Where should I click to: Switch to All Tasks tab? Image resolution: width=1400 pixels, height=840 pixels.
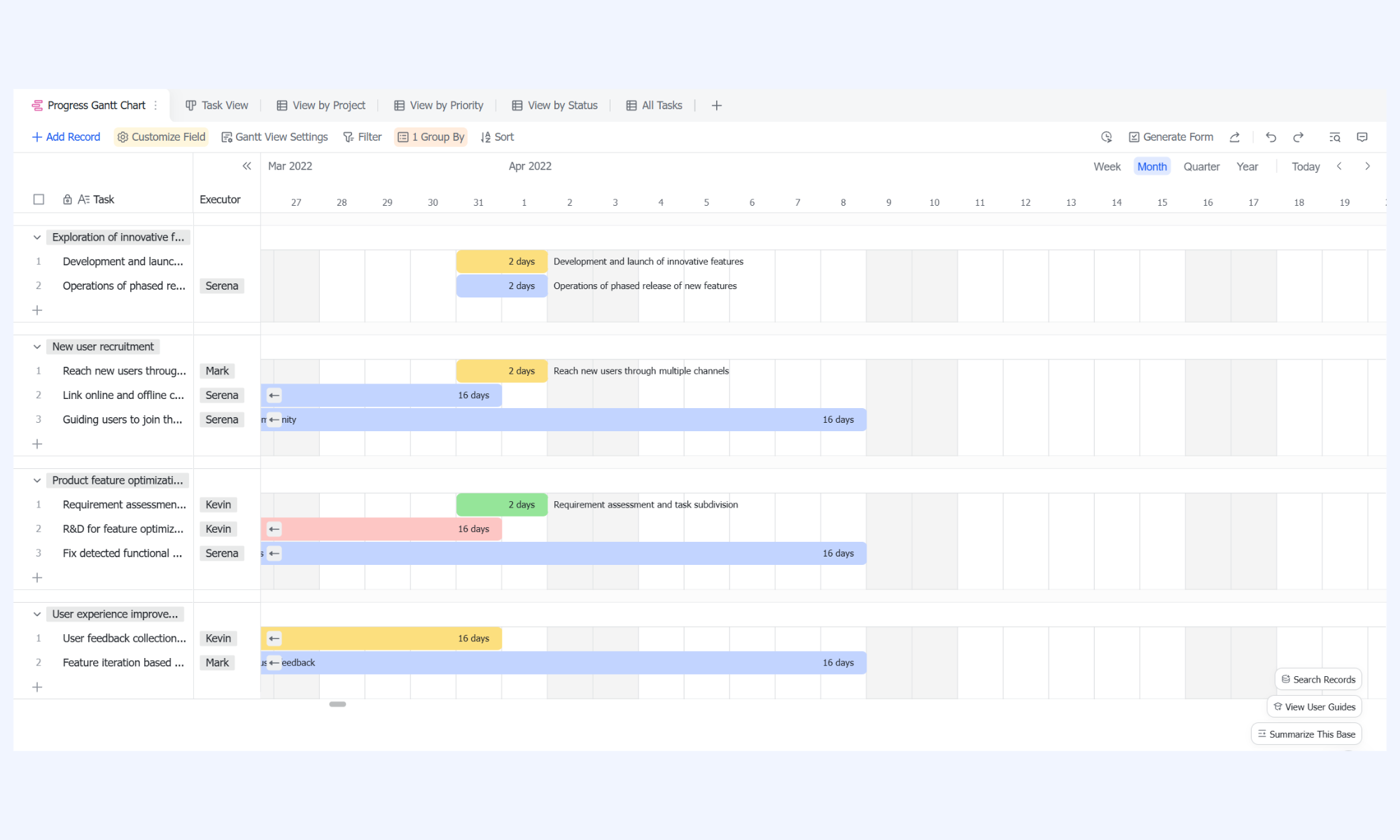click(x=654, y=106)
